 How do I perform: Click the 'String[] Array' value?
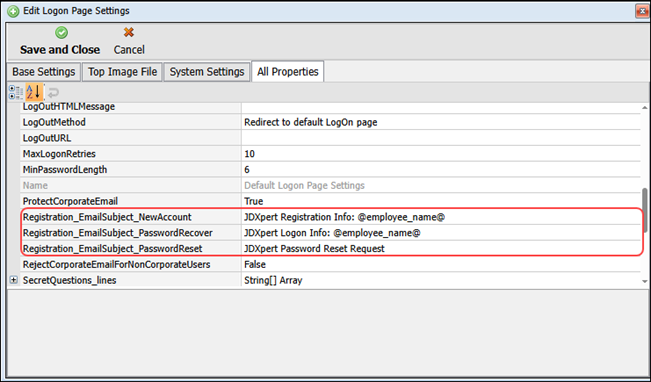tap(273, 280)
